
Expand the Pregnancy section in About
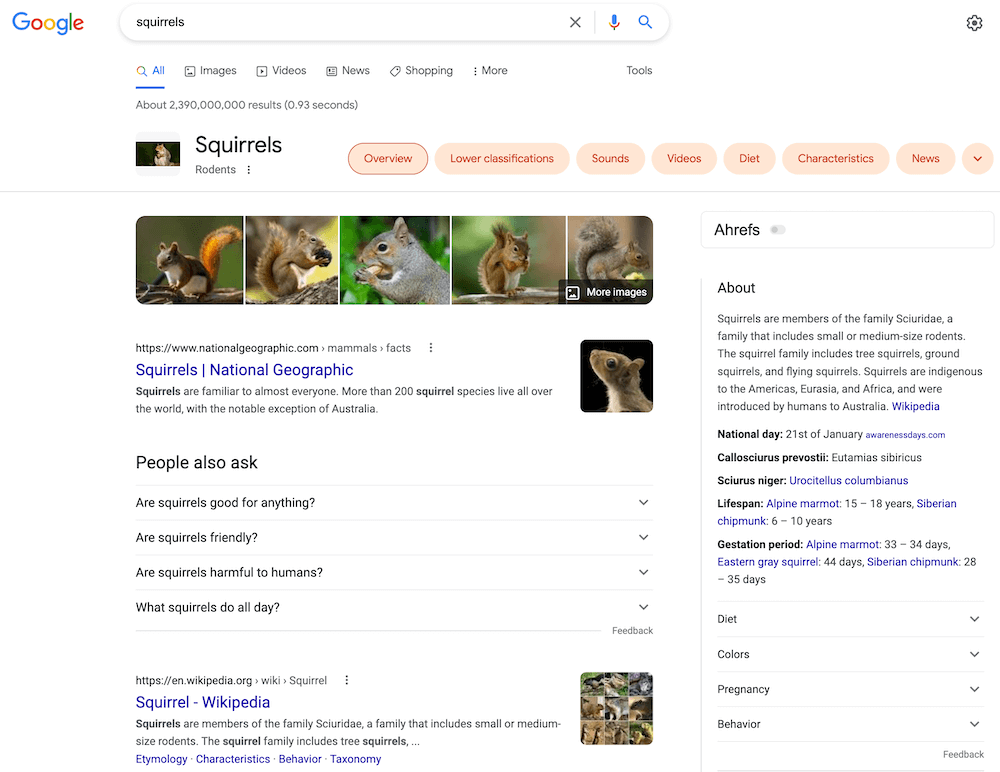pyautogui.click(x=850, y=689)
